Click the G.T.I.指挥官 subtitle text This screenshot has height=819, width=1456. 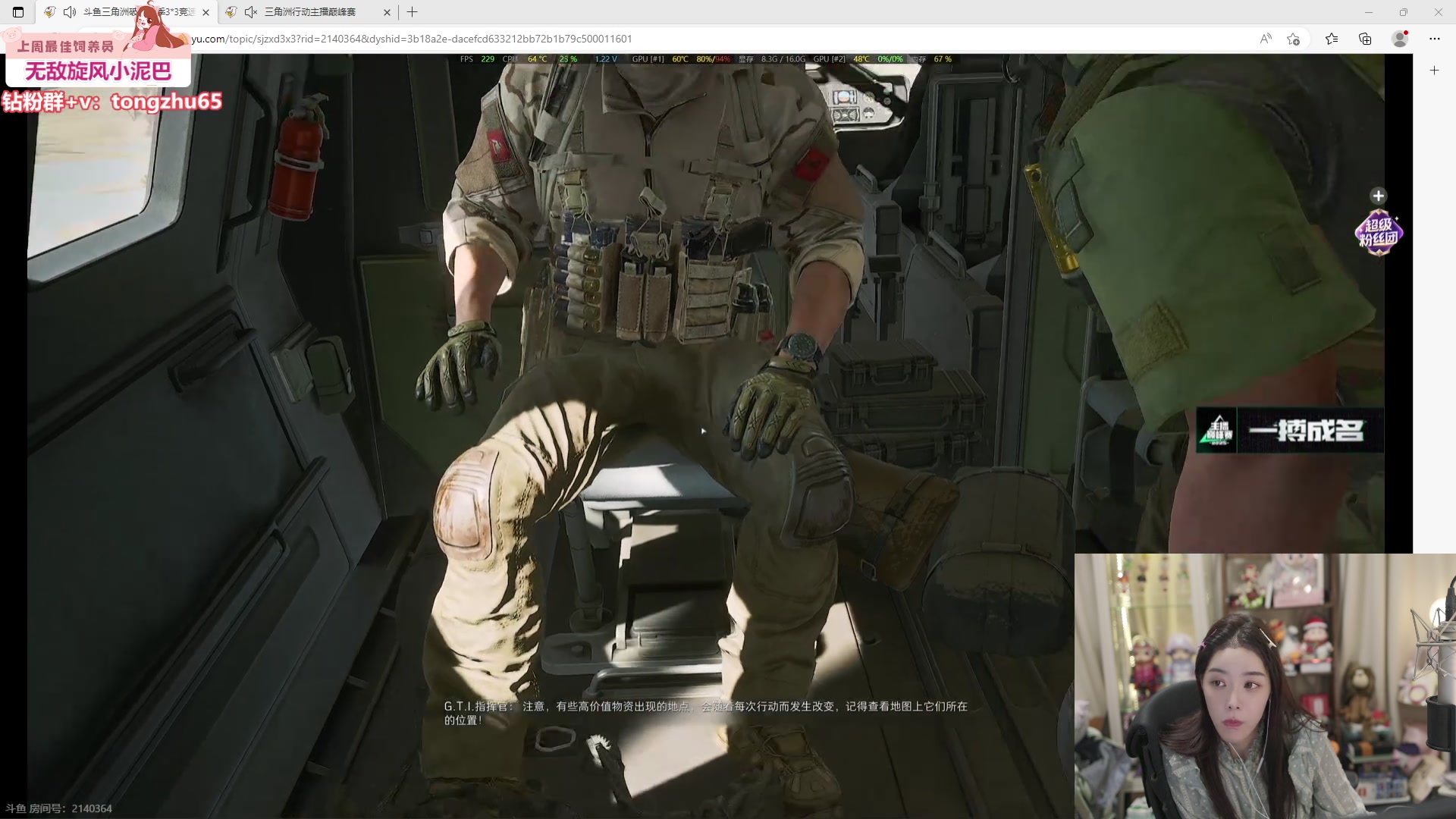tap(705, 713)
